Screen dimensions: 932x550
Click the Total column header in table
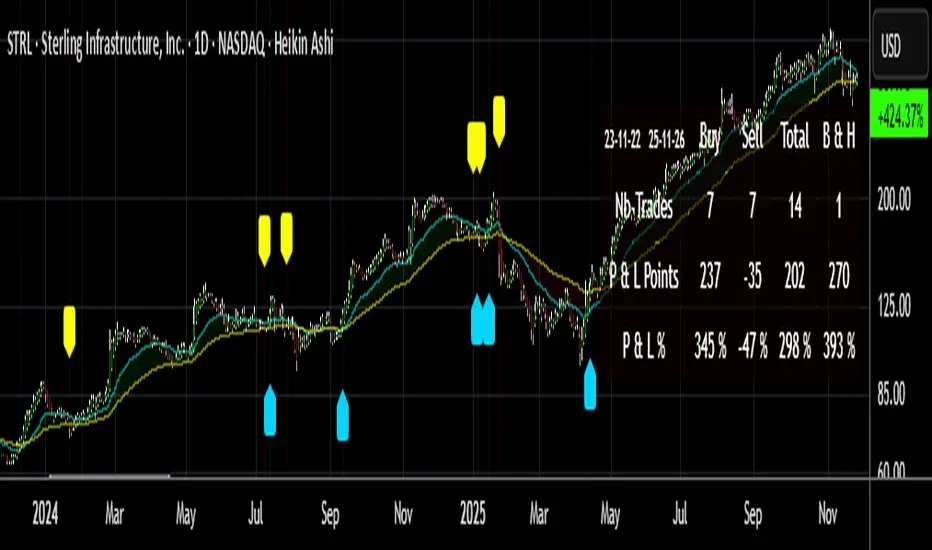tap(795, 137)
